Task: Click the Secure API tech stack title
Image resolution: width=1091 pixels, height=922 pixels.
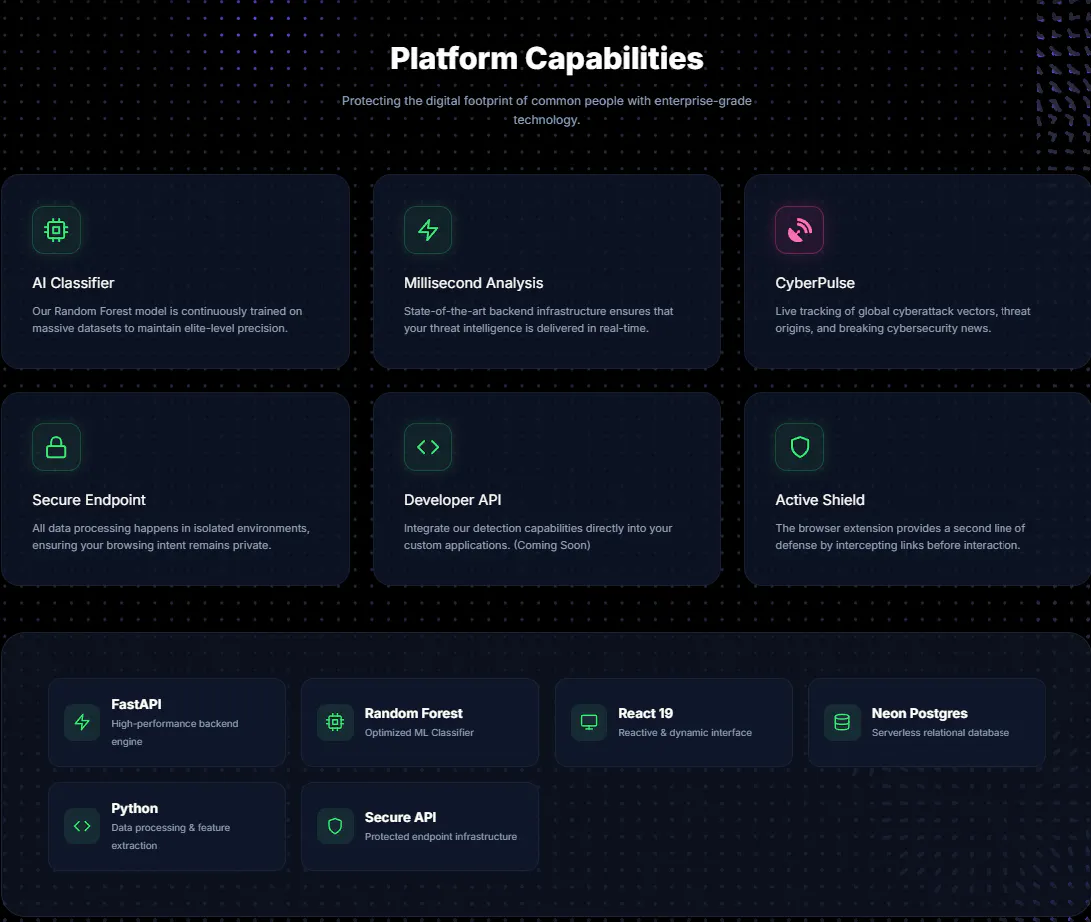Action: point(400,818)
